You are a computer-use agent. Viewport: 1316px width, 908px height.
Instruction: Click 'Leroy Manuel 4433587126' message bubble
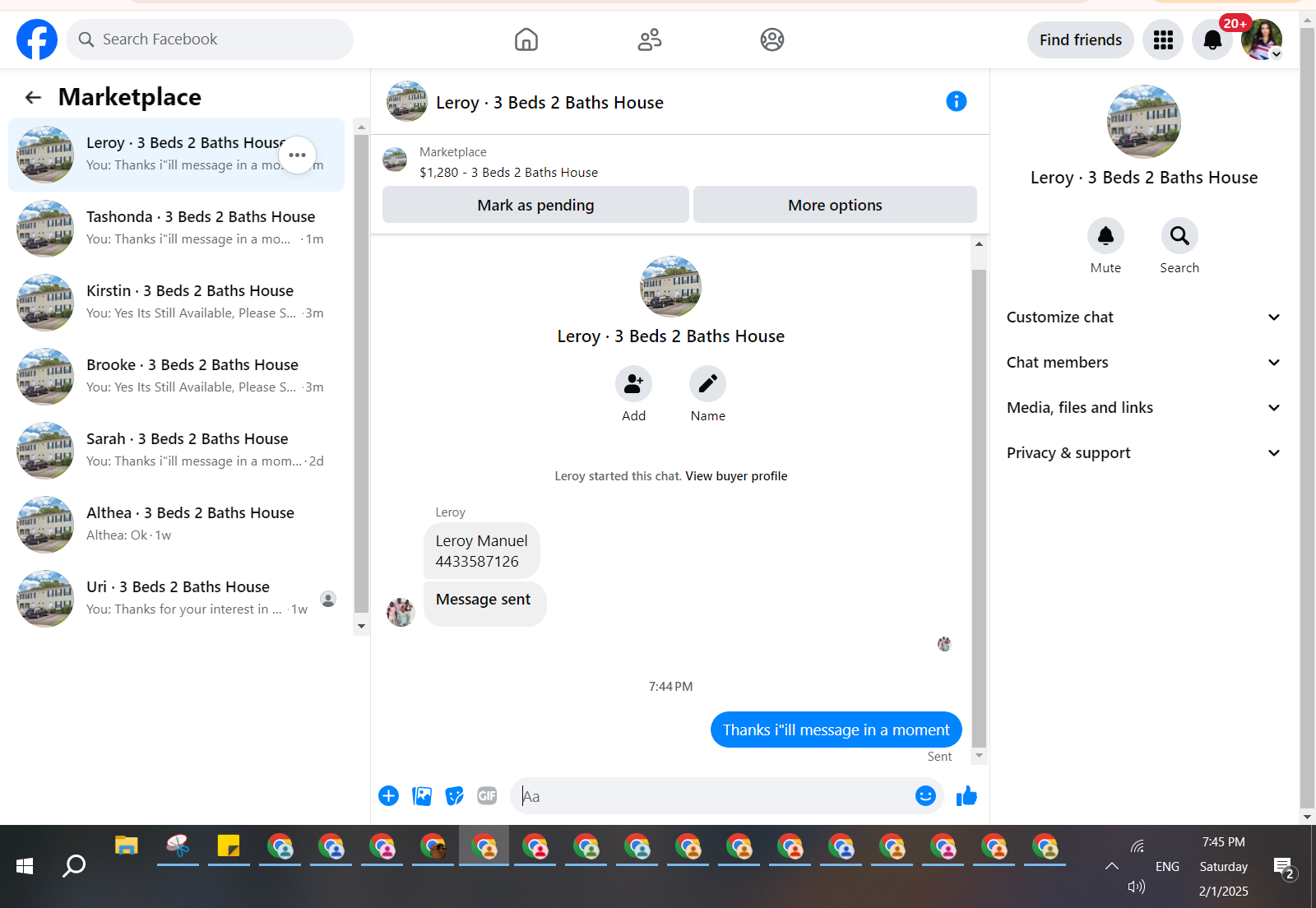pyautogui.click(x=481, y=551)
